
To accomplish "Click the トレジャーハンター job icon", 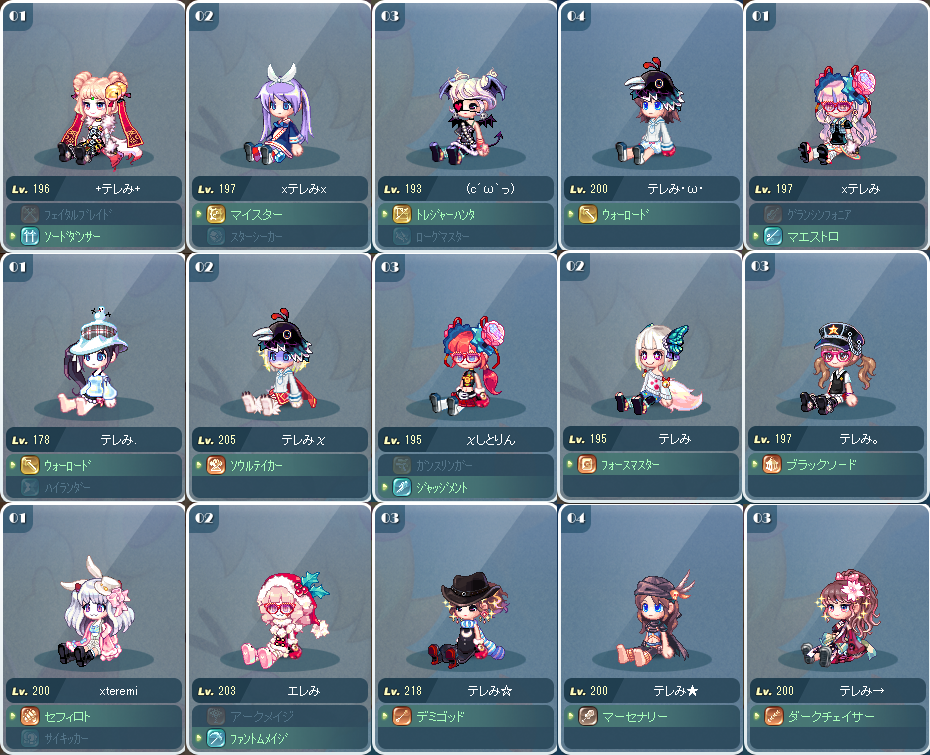I will click(402, 214).
